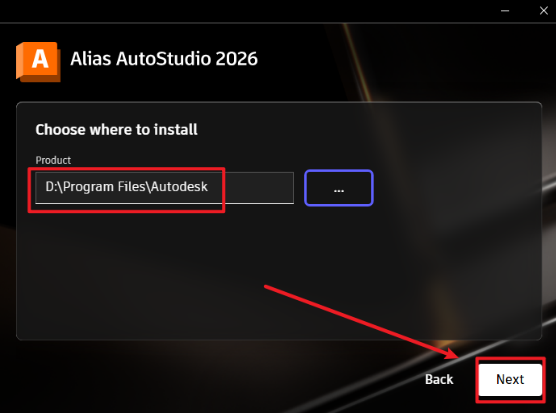
Task: Focus the Product install path field
Action: click(165, 188)
